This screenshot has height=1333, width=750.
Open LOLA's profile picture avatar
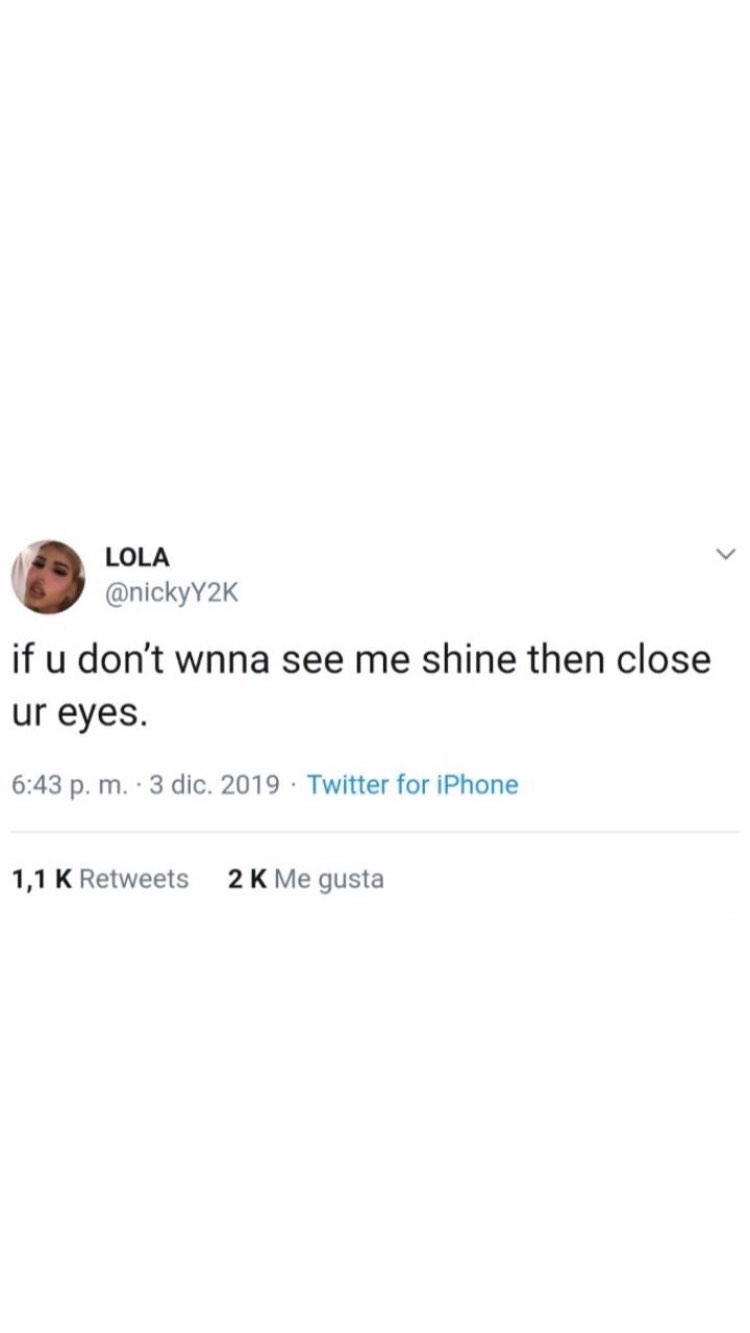click(48, 577)
